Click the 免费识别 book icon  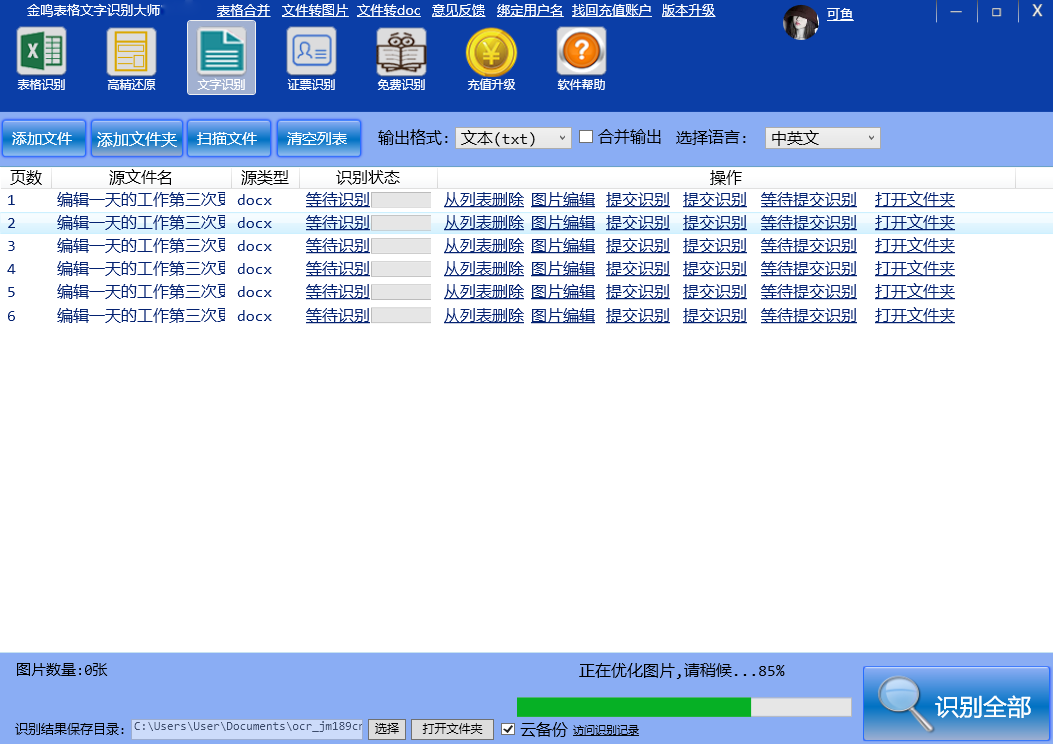[x=399, y=57]
